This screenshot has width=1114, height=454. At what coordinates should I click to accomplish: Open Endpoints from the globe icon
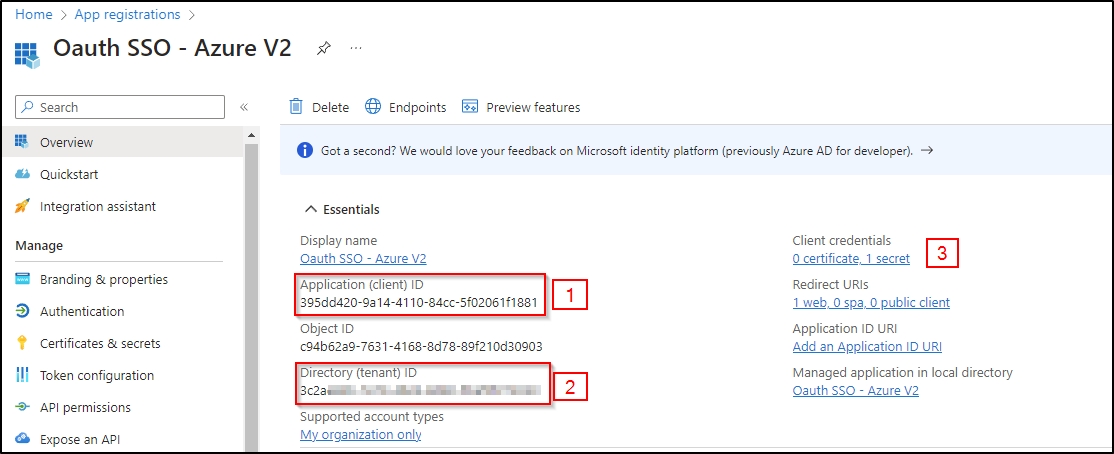(x=373, y=107)
